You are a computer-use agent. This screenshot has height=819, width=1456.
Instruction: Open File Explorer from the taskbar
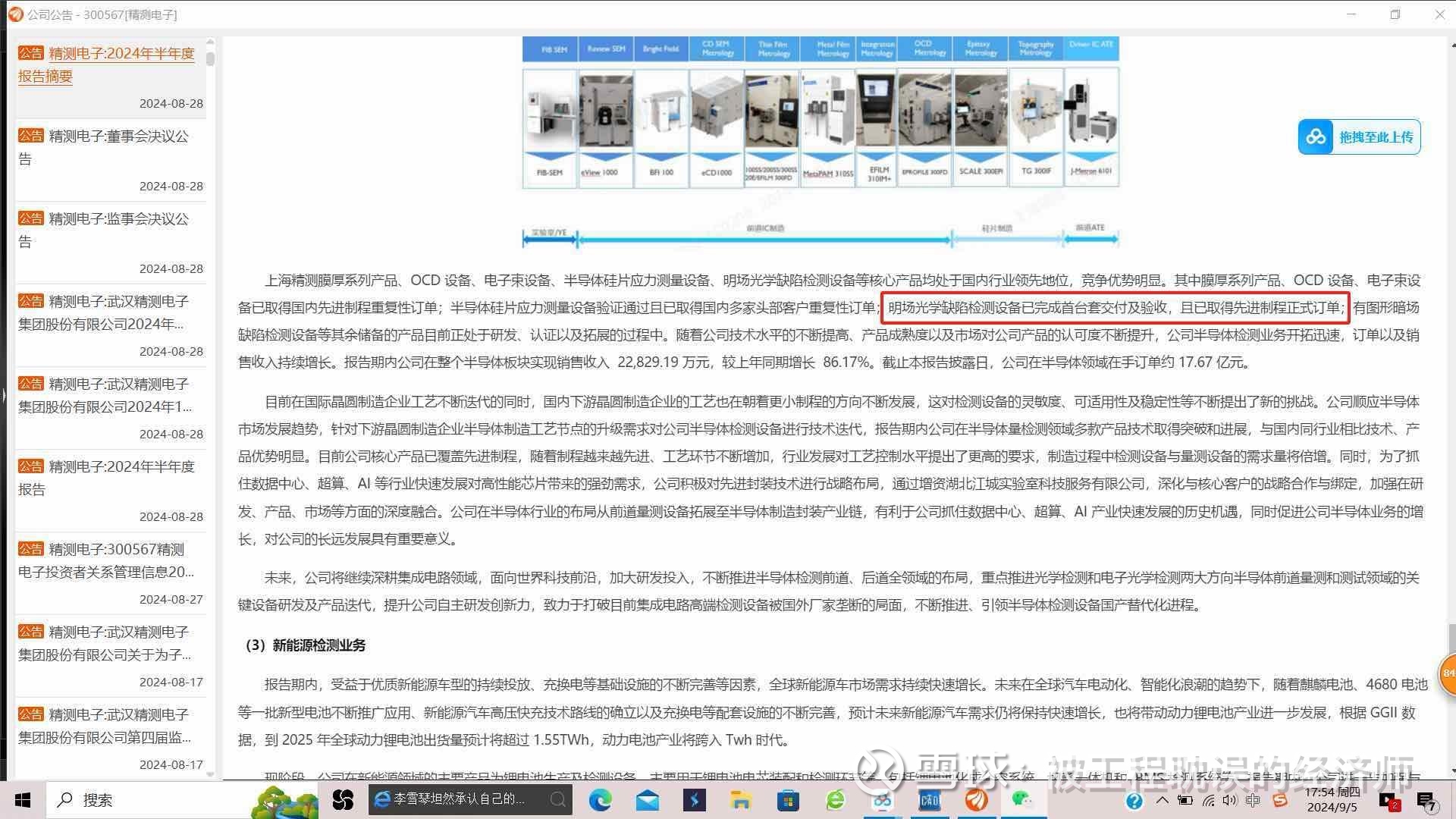741,800
